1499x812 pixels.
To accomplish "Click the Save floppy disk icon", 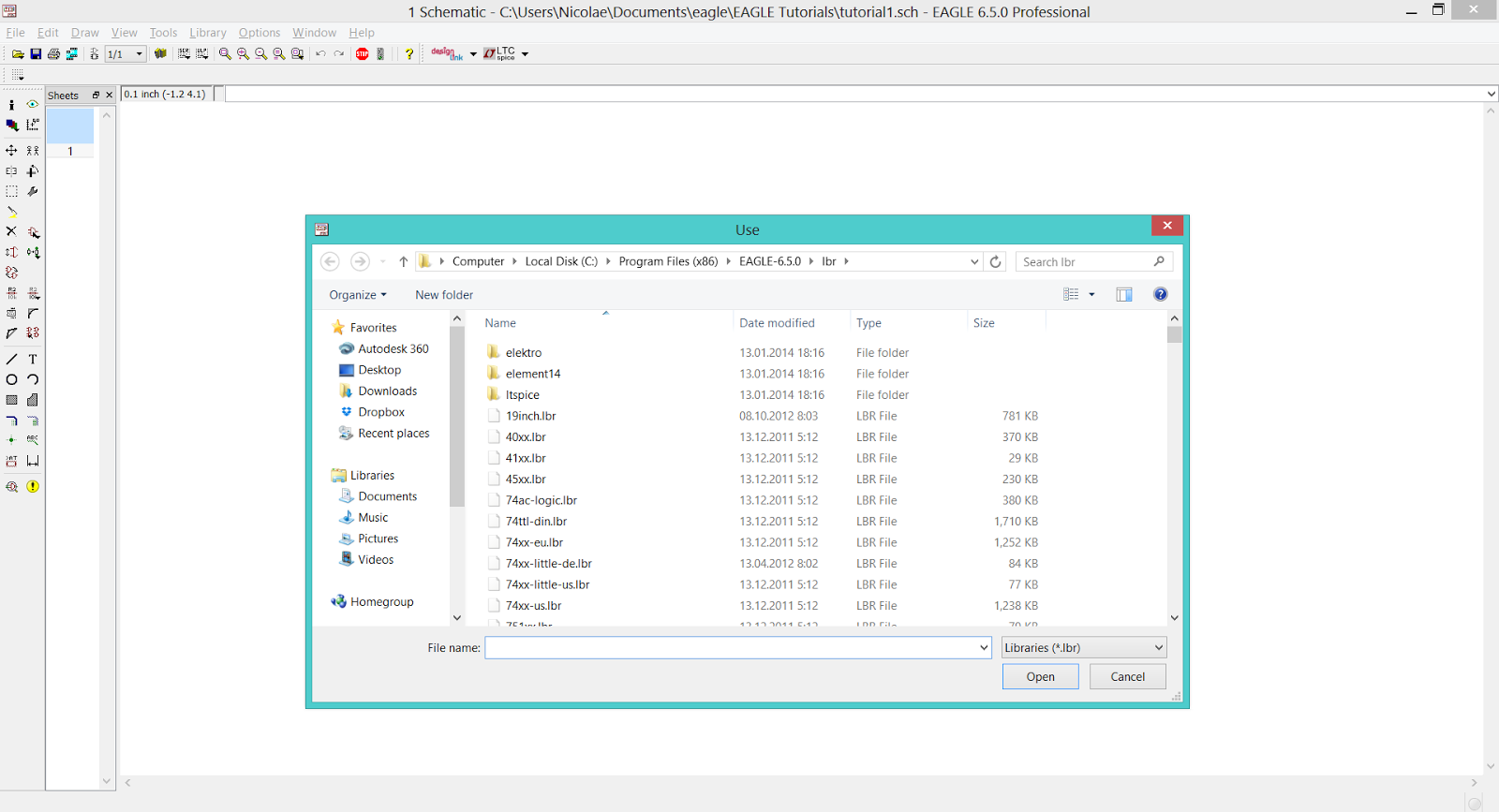I will pyautogui.click(x=36, y=54).
